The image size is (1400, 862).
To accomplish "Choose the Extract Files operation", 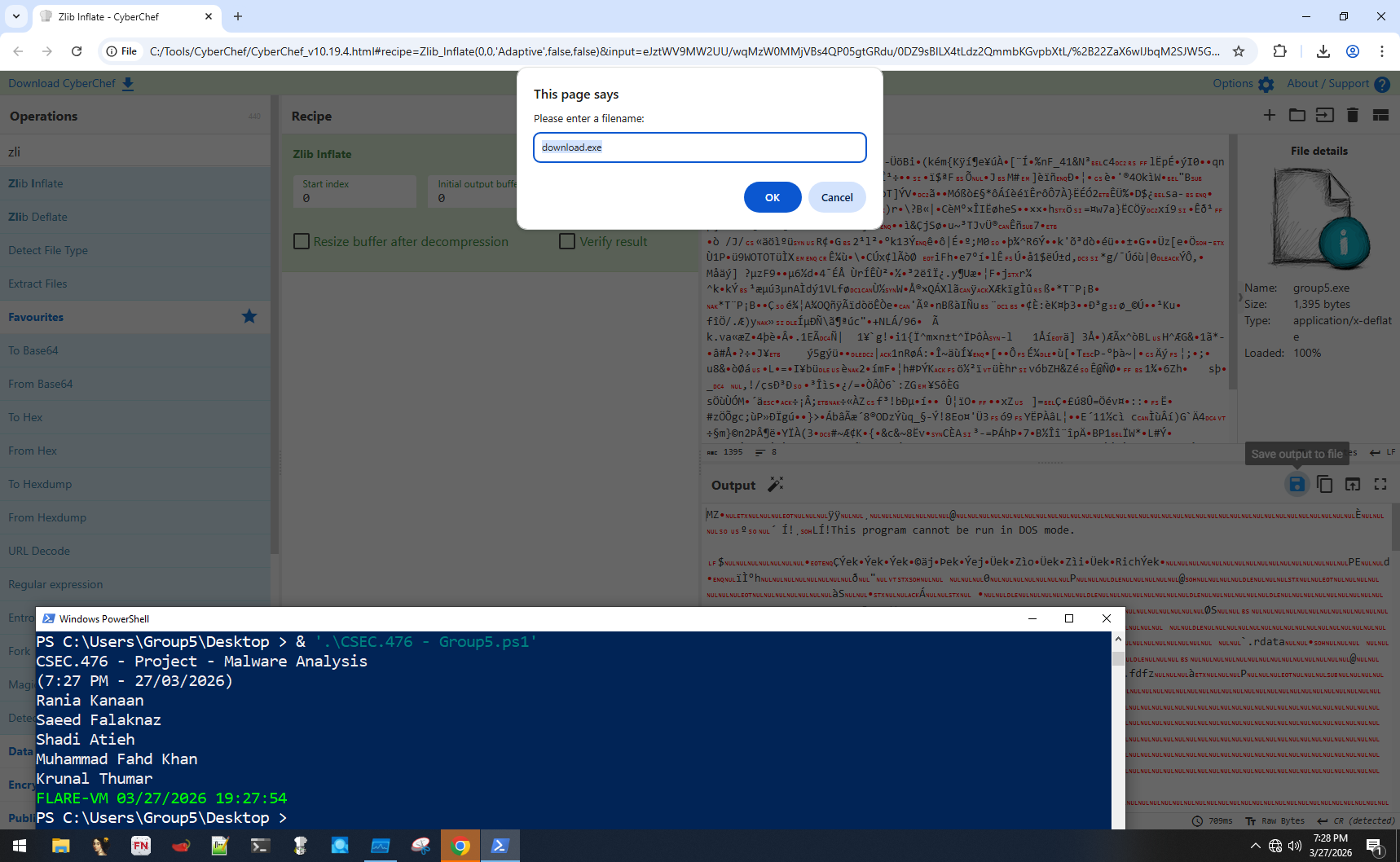I will click(135, 284).
